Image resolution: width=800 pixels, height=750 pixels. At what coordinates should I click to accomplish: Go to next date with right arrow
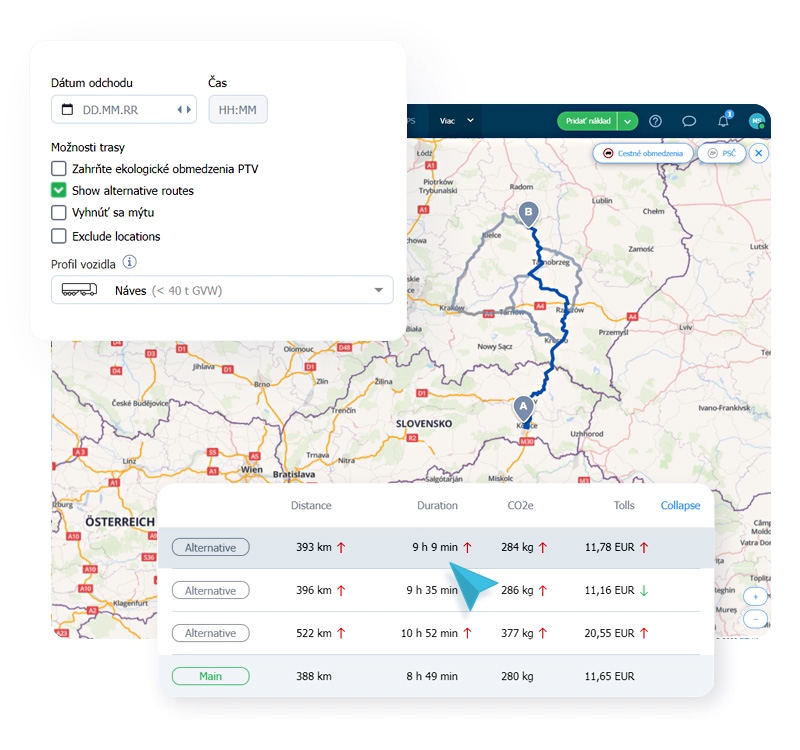tap(189, 109)
